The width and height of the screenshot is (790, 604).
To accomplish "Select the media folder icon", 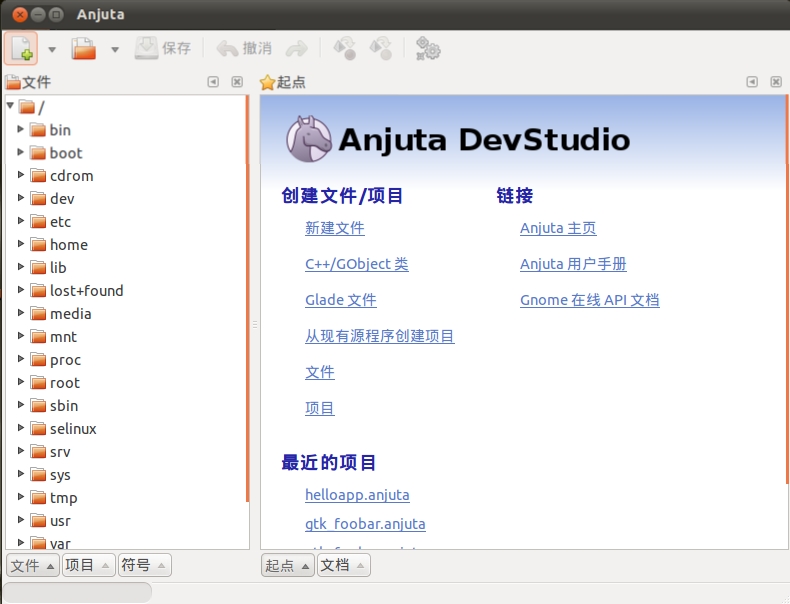I will point(38,313).
